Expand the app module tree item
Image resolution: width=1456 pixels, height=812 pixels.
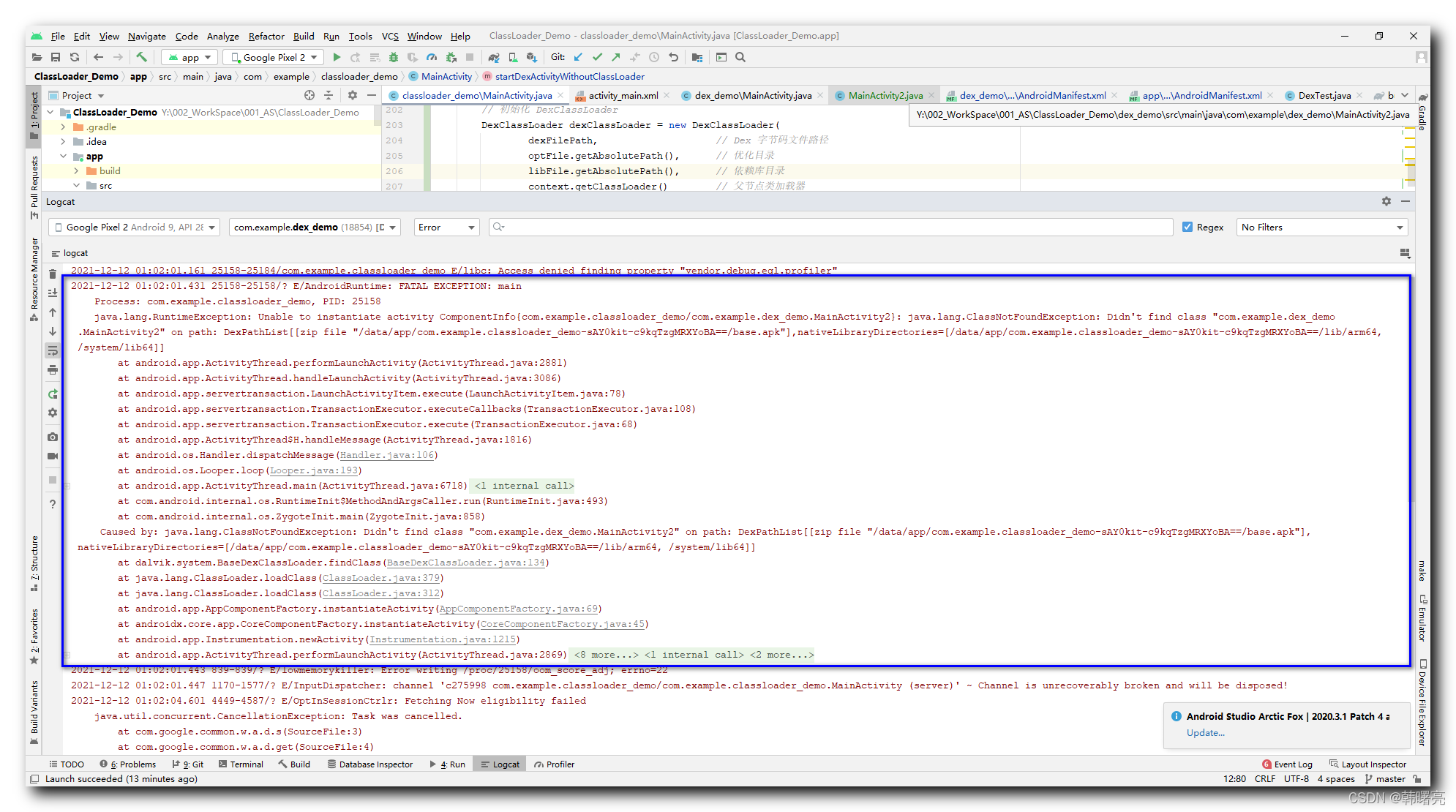(x=68, y=156)
